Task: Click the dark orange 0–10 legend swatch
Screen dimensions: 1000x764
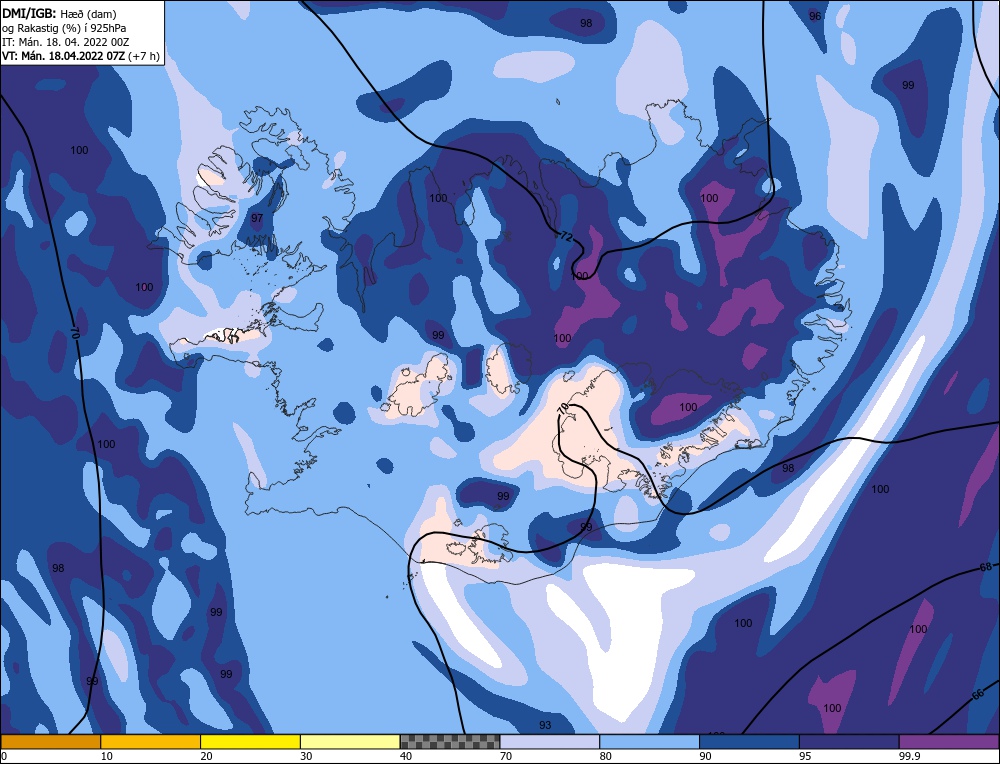Action: pos(50,741)
